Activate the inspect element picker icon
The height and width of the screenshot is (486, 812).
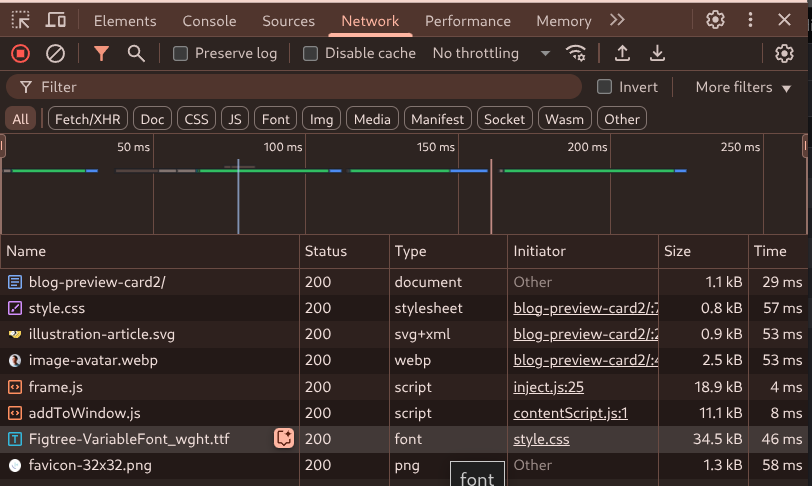[x=21, y=21]
